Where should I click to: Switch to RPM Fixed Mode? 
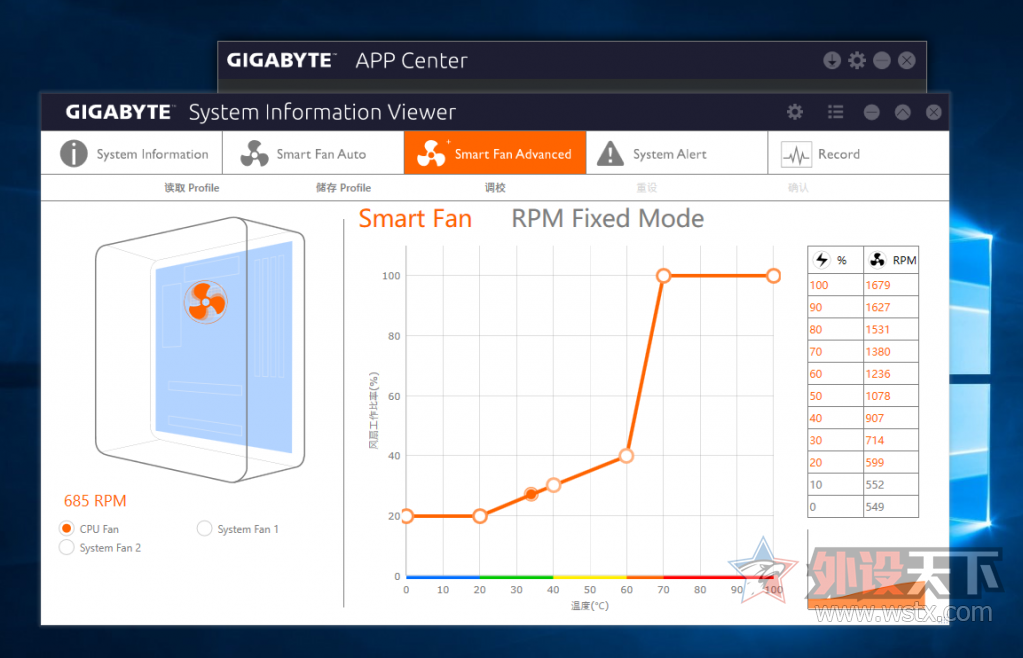point(607,218)
